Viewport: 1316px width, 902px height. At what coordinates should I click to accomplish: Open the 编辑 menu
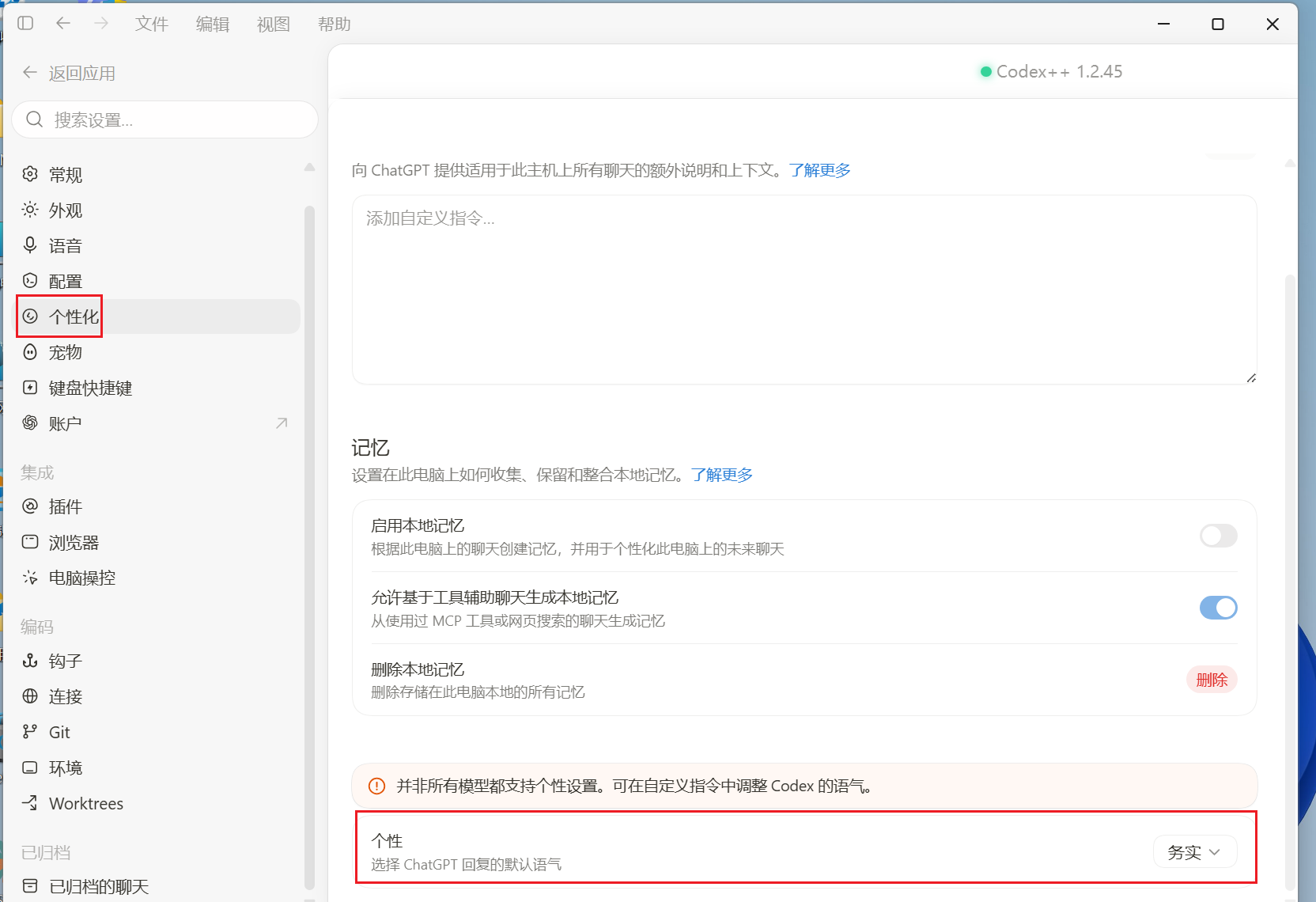tap(213, 25)
